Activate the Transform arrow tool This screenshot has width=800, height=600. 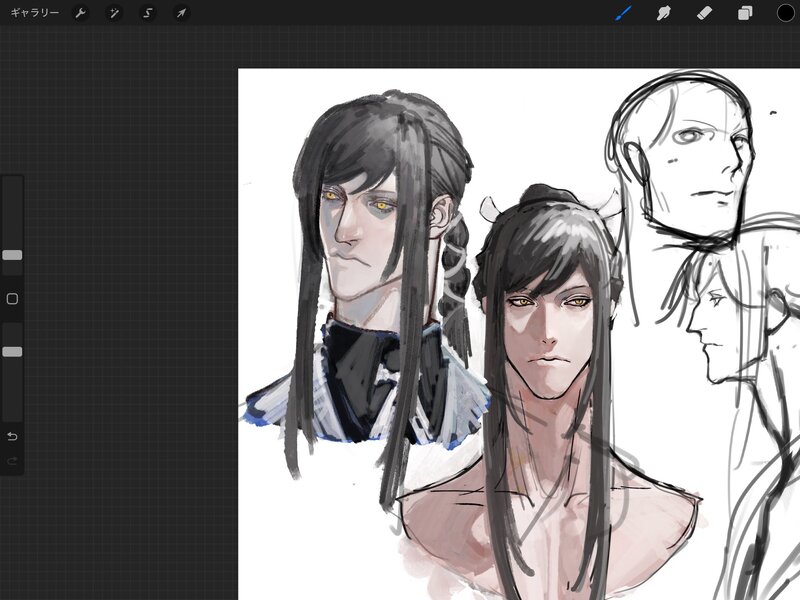coord(181,13)
